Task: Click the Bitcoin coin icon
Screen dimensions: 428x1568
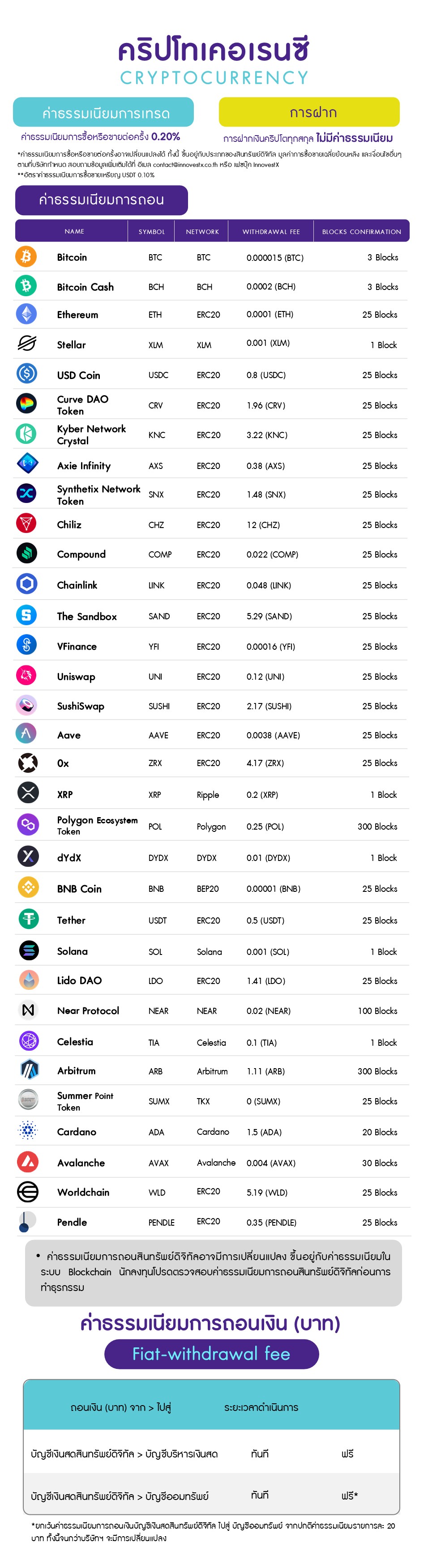Action: coord(26,256)
